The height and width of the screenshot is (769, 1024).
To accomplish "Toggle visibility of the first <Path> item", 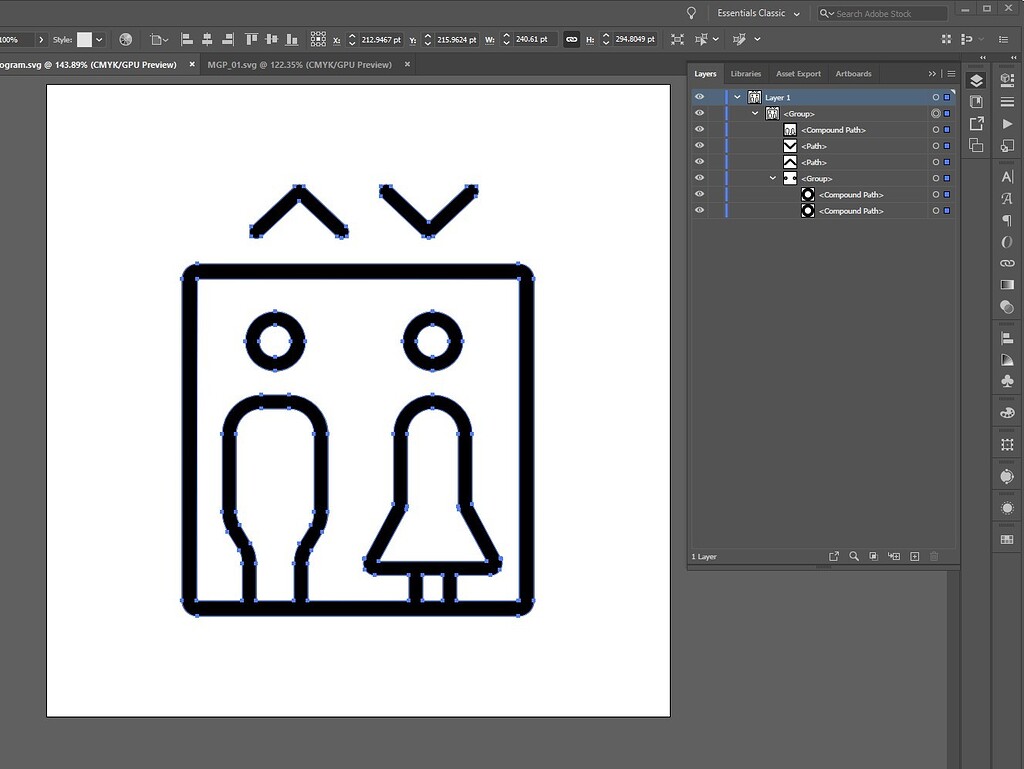I will tap(699, 145).
